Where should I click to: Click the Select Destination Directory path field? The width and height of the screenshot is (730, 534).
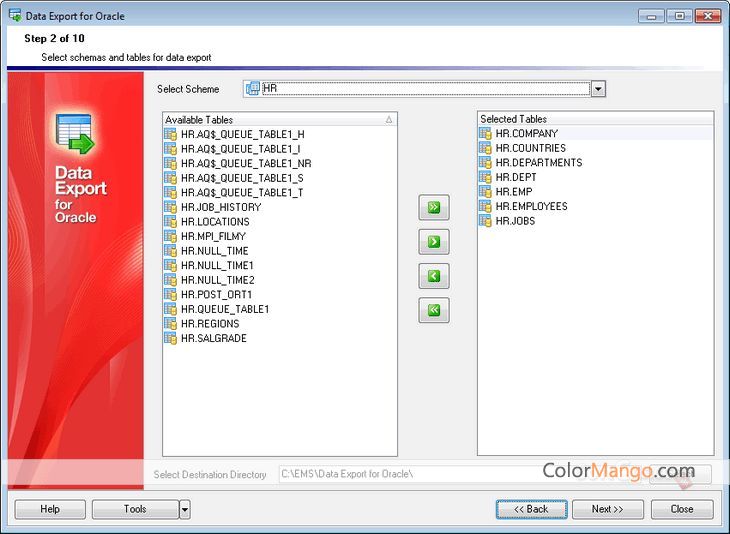pos(463,474)
